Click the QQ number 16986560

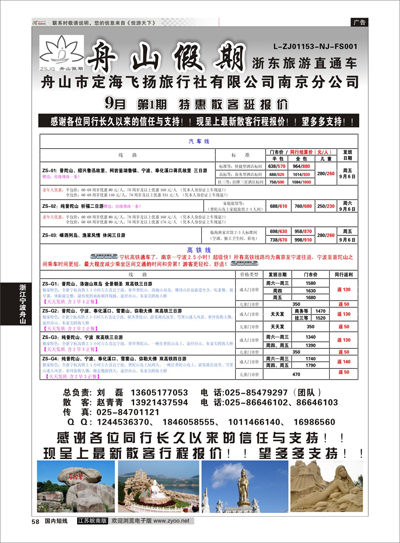point(314,422)
